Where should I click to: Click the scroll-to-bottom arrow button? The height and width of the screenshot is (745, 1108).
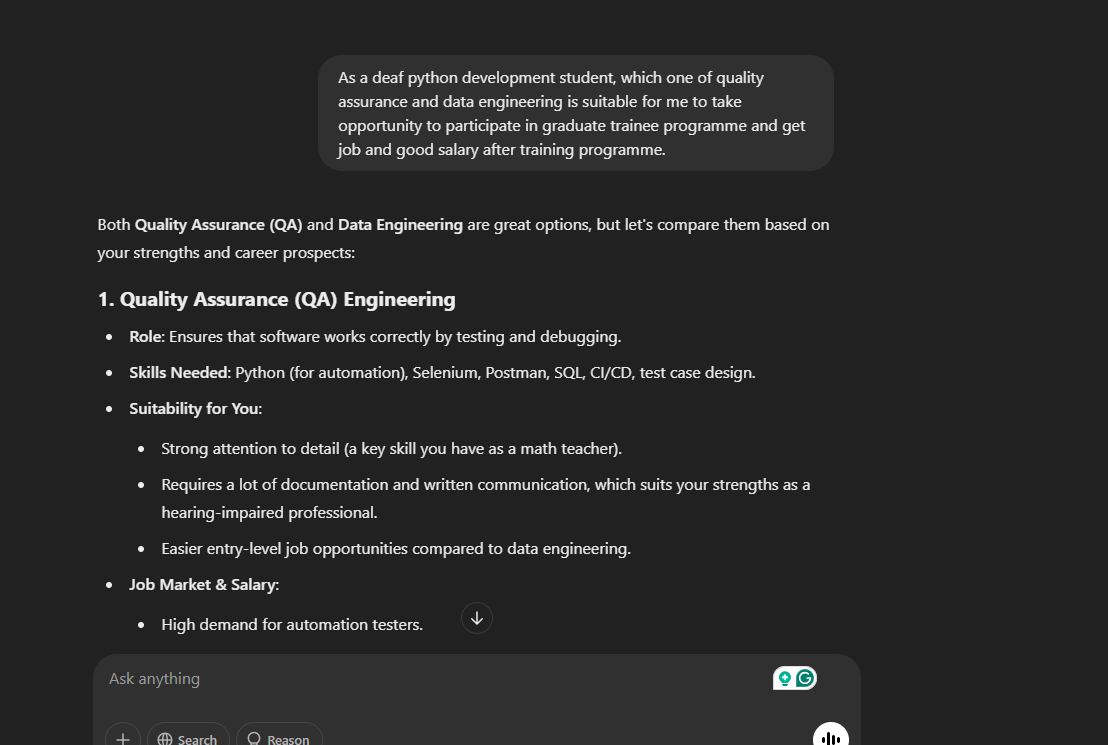477,618
